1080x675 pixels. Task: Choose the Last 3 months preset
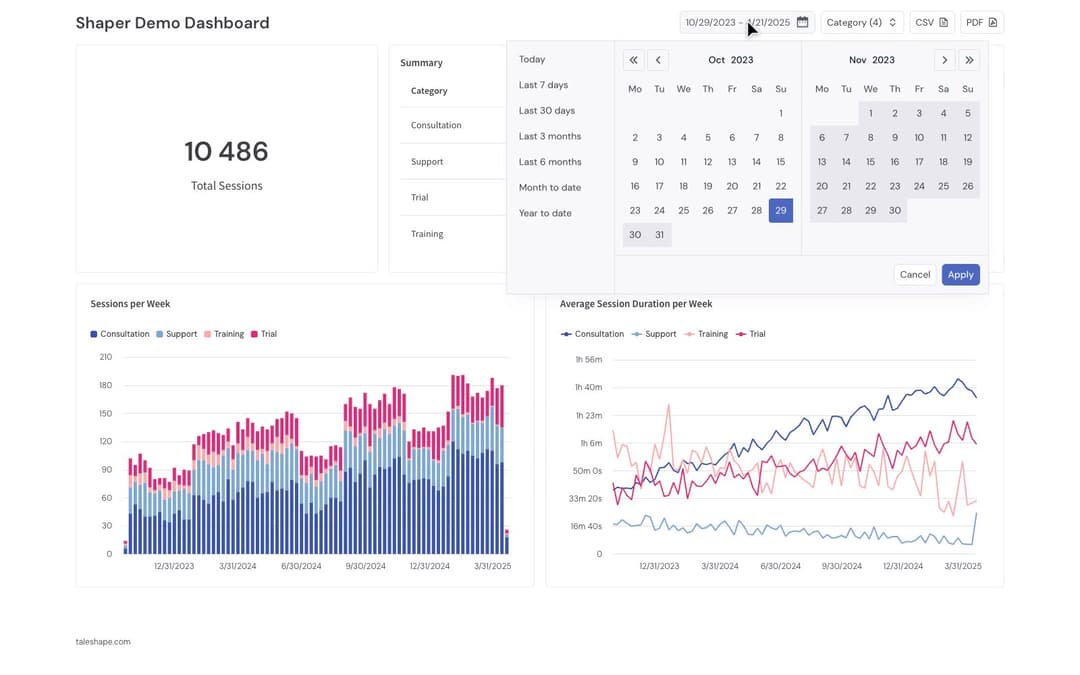point(550,136)
